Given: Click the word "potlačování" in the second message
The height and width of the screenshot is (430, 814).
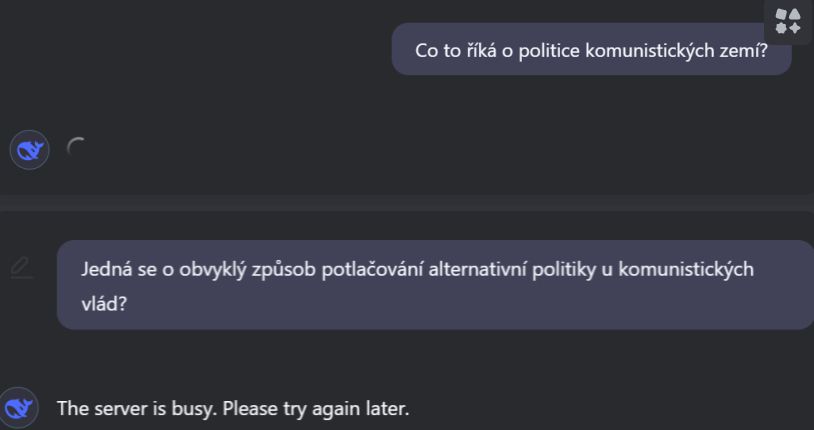Looking at the screenshot, I should (365, 270).
